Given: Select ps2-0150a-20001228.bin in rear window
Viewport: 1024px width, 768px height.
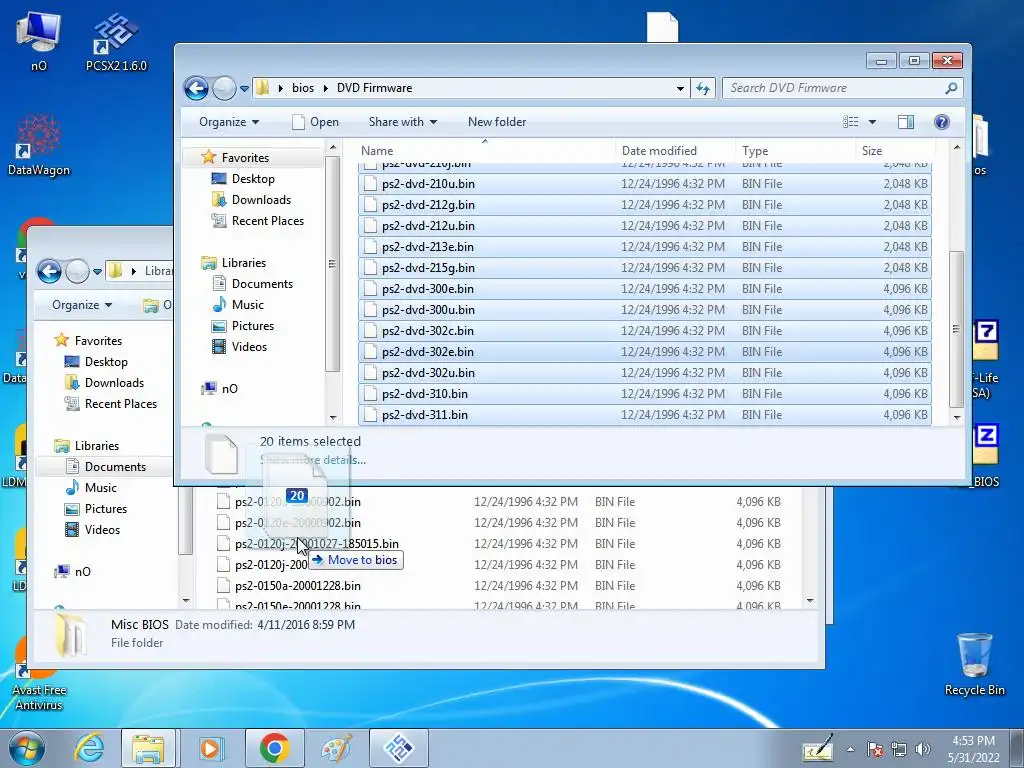Looking at the screenshot, I should (x=500, y=586).
